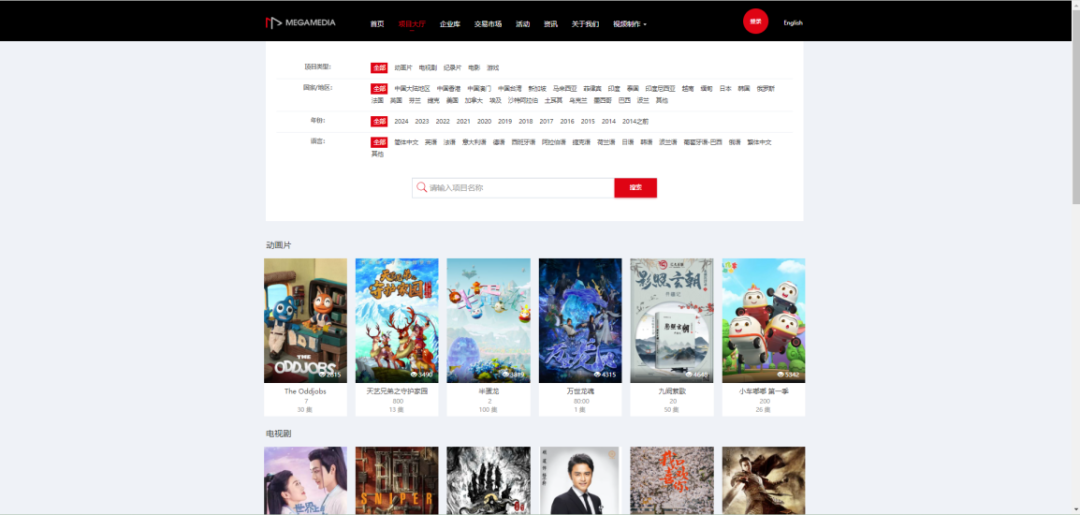Filter language by 西班牙语
1080x515 pixels.
point(523,142)
